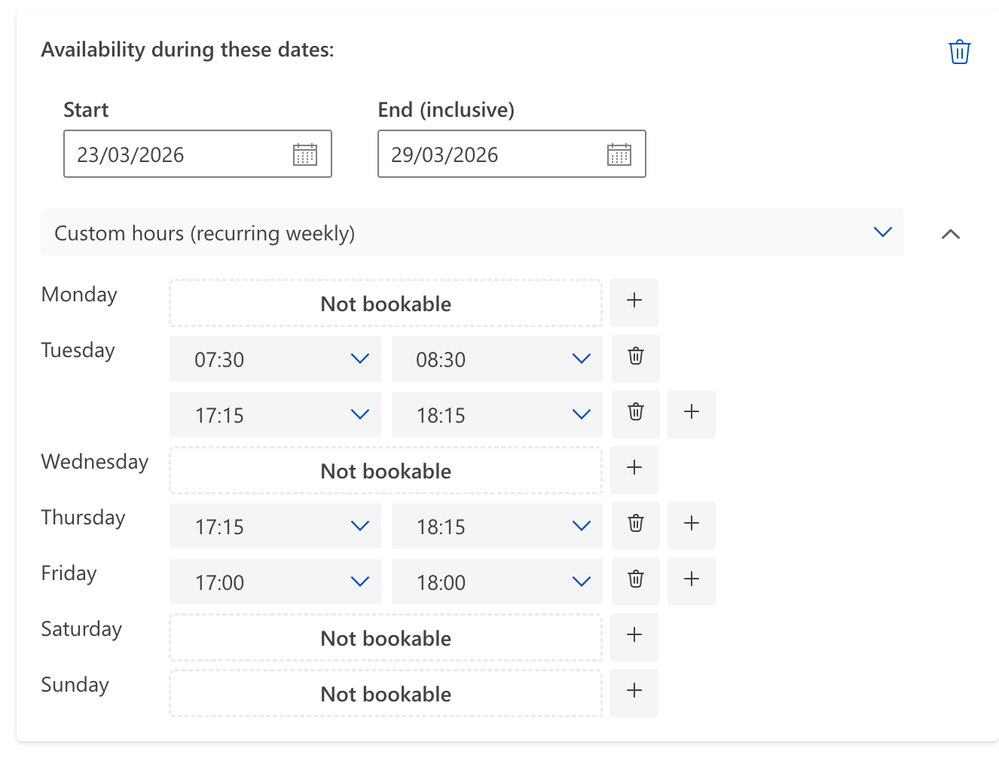Open the Start date calendar picker
This screenshot has height=761, width=999.
[x=305, y=154]
